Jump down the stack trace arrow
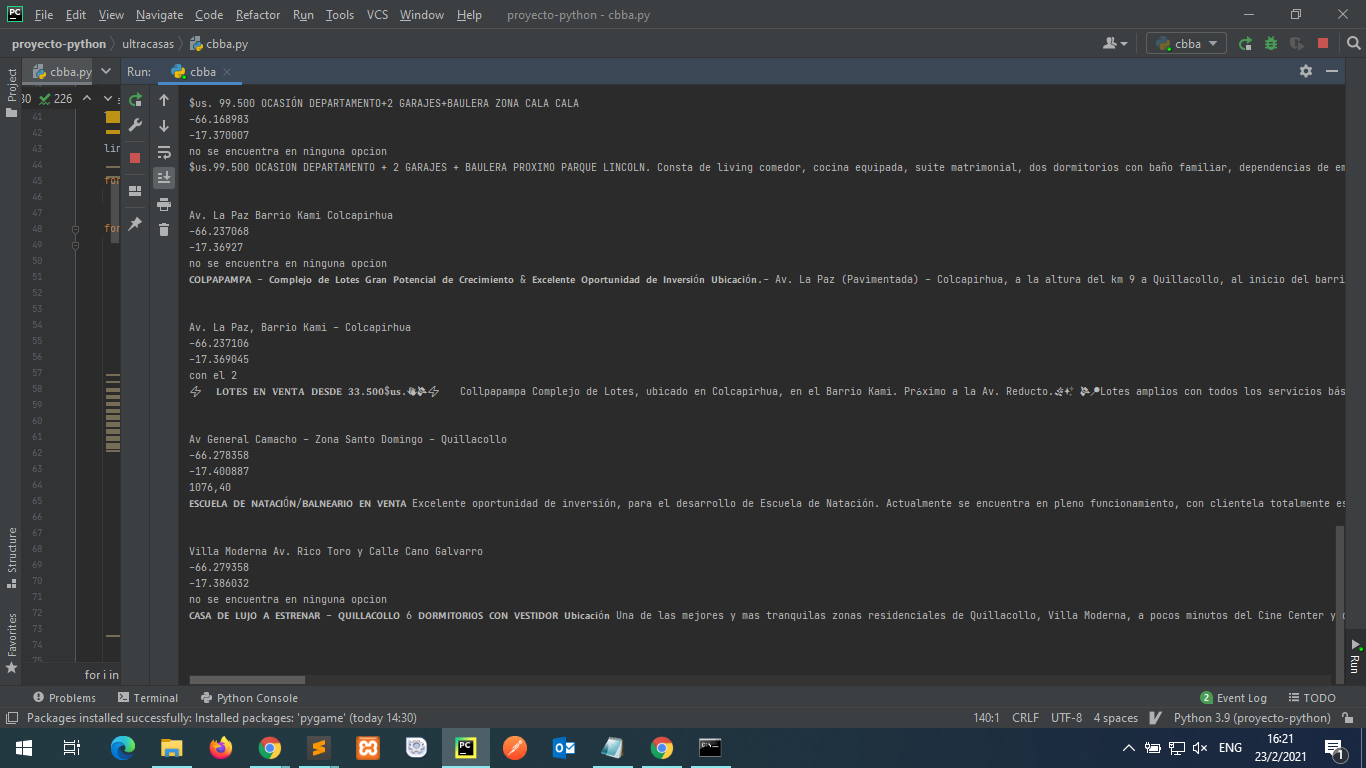Viewport: 1366px width, 768px height. click(x=164, y=126)
